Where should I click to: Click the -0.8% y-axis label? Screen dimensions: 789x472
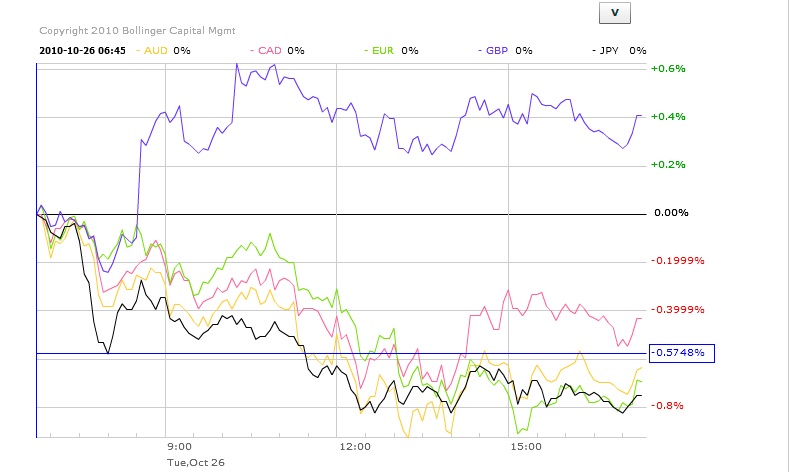point(668,406)
